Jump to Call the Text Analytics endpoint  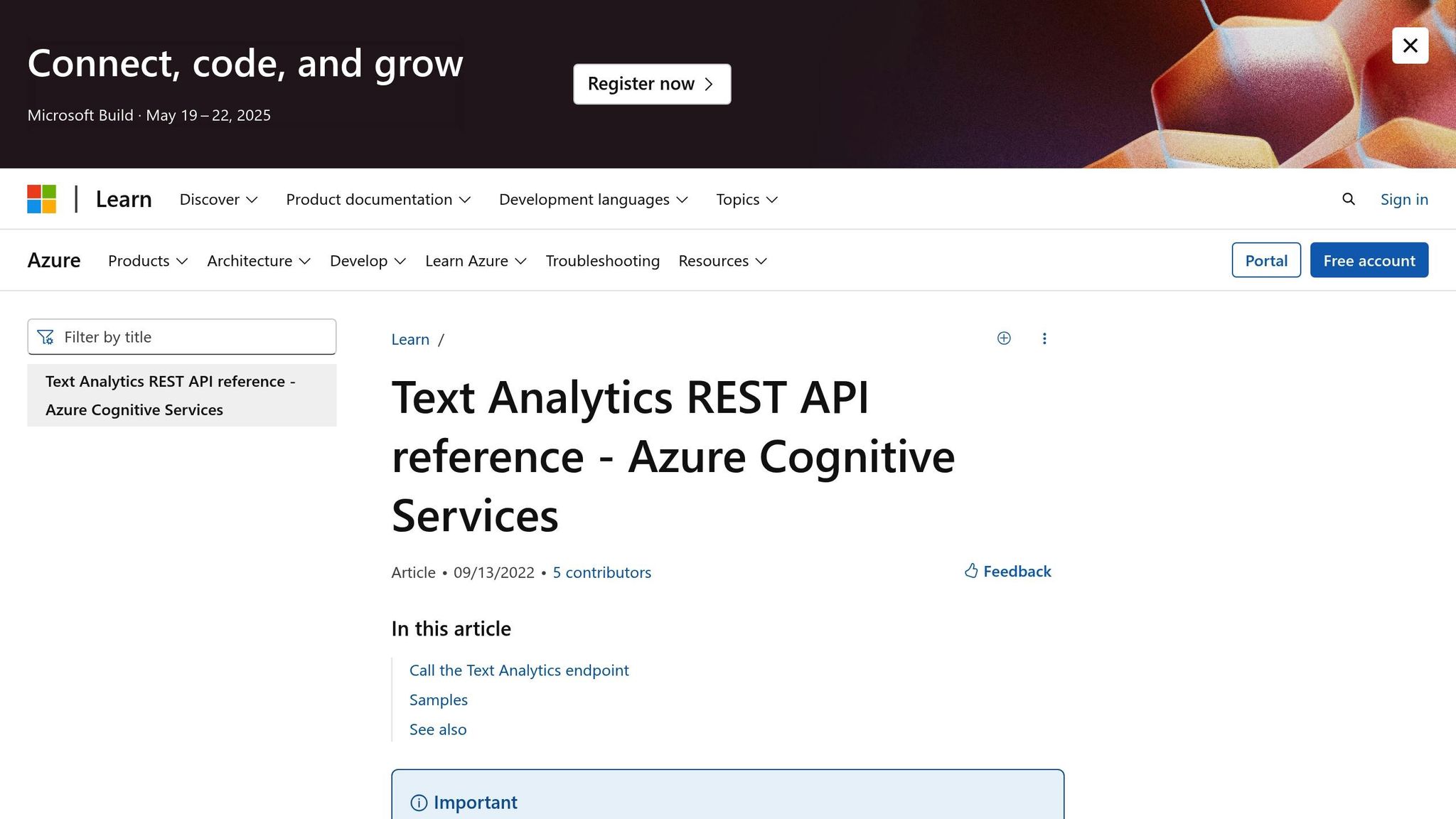[519, 670]
